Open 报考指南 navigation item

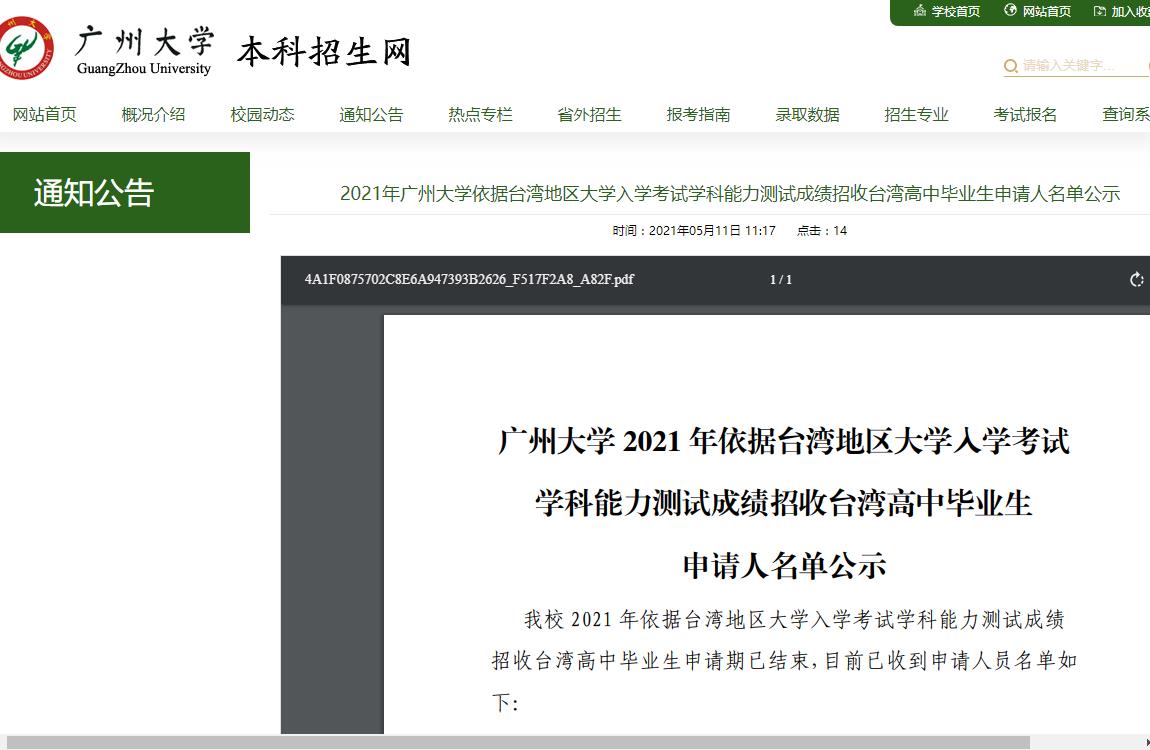[x=698, y=114]
